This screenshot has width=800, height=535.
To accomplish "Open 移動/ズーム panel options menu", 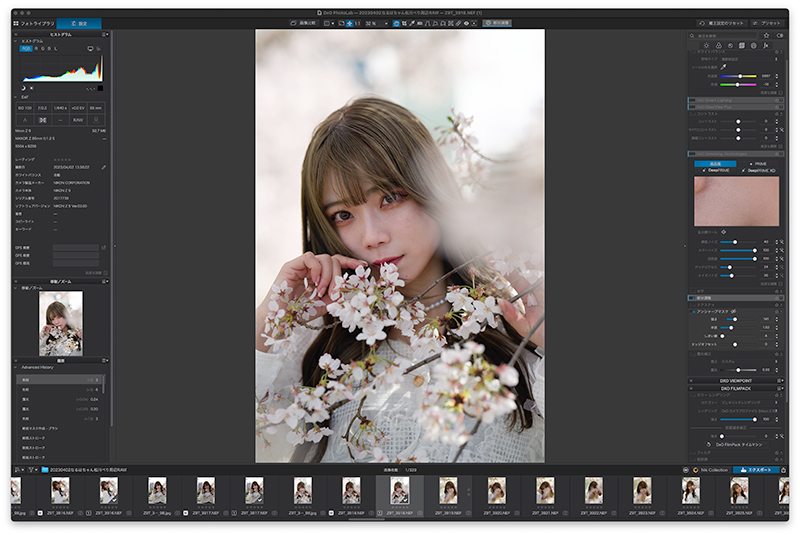I will click(105, 281).
